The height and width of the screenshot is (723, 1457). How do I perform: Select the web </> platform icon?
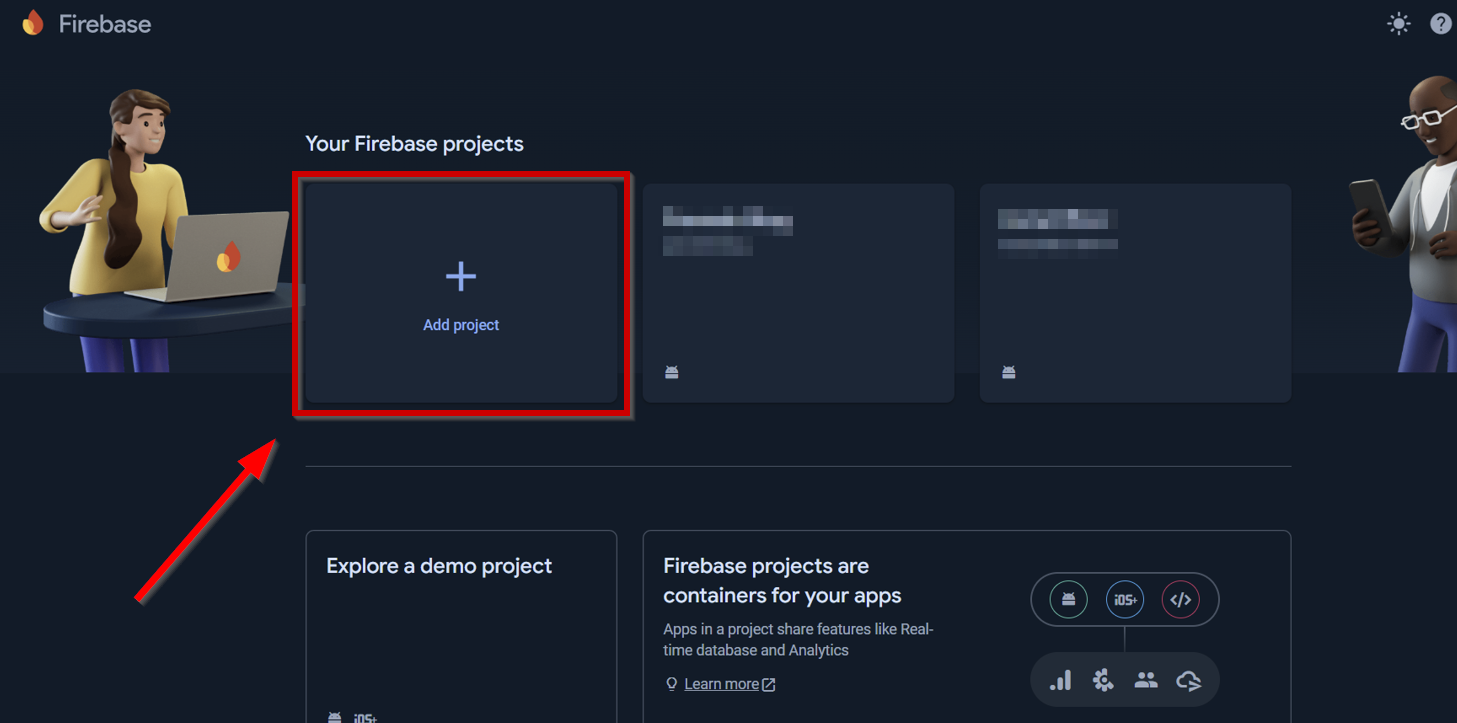pos(1182,599)
